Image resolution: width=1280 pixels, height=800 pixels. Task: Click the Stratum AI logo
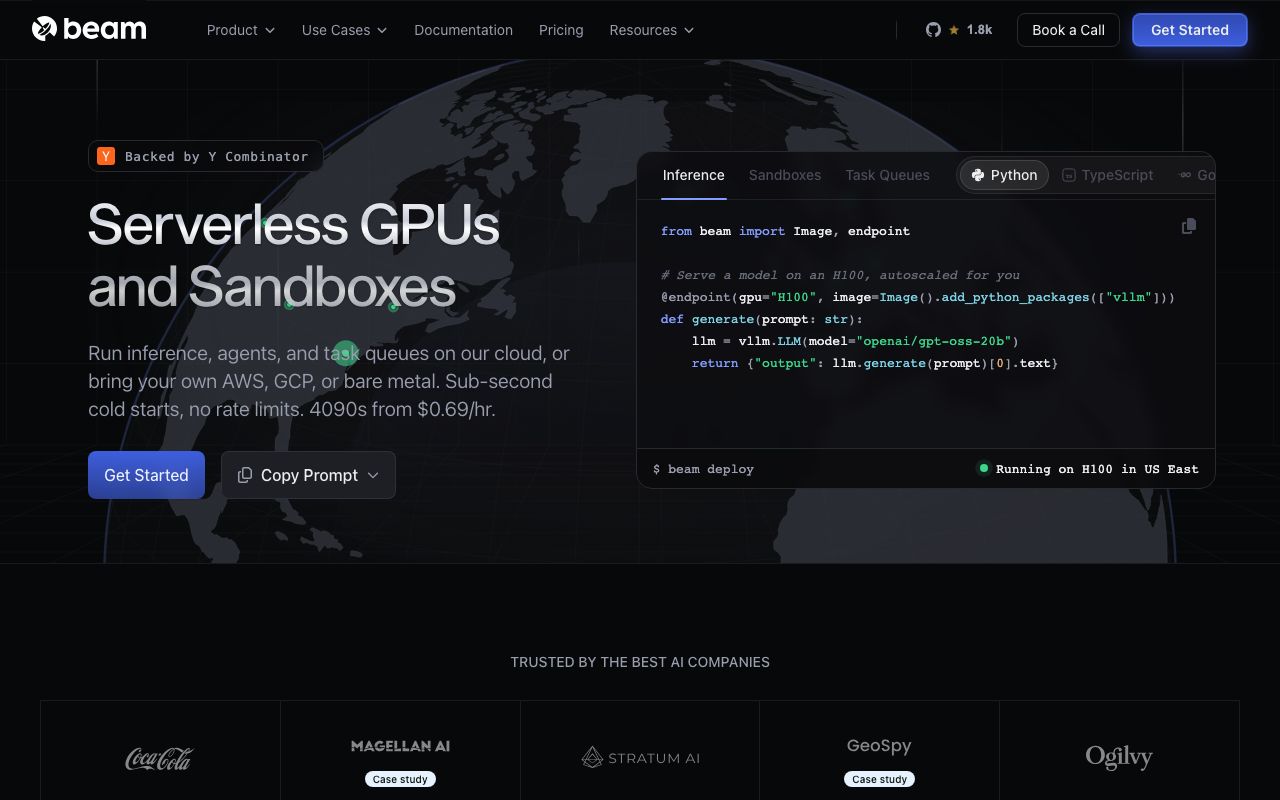click(640, 758)
